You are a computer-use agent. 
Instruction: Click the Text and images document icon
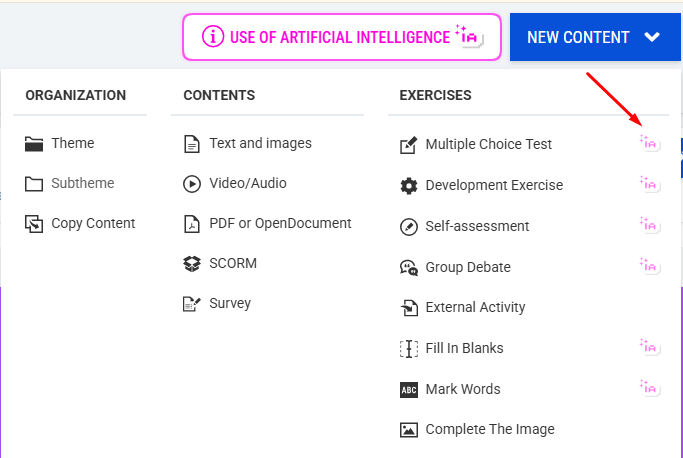point(192,144)
